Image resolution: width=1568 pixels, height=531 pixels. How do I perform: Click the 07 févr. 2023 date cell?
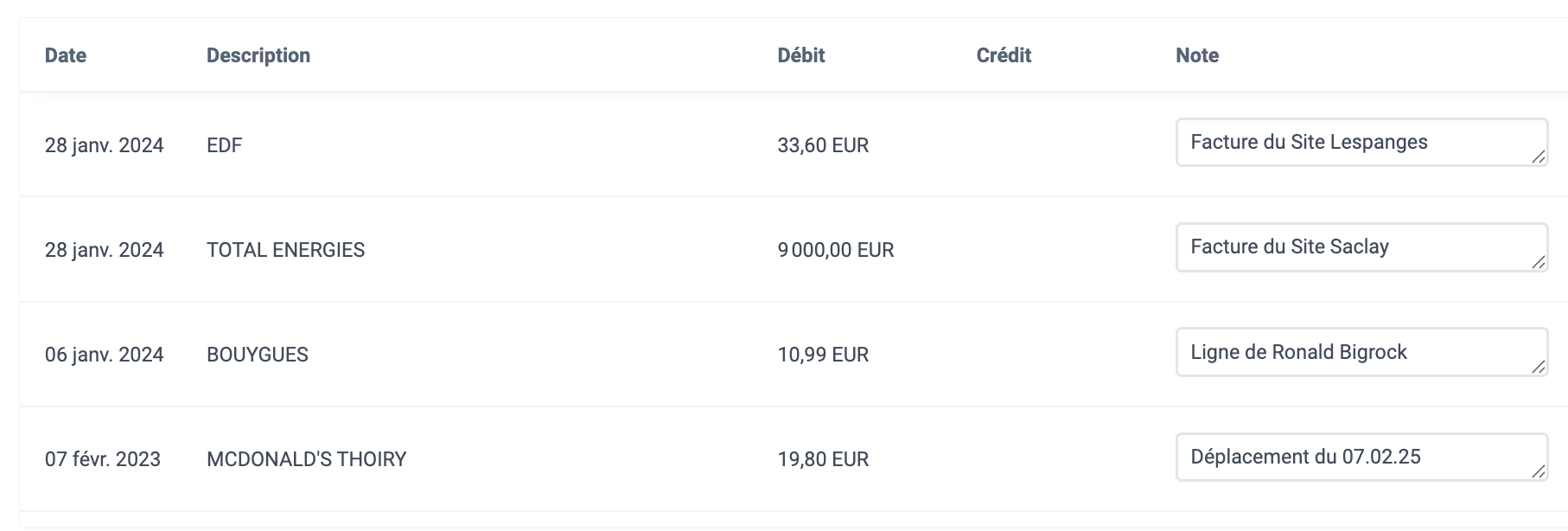point(103,459)
